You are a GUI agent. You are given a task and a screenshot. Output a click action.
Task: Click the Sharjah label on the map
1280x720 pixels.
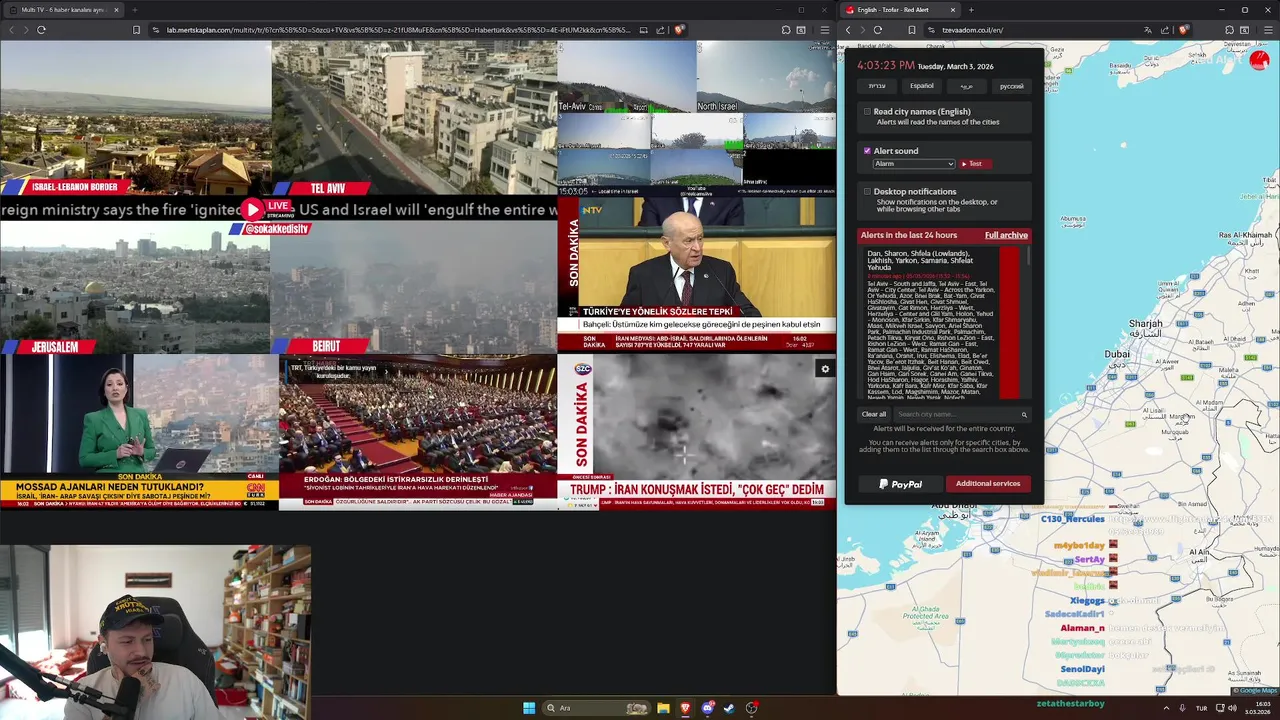click(1146, 324)
